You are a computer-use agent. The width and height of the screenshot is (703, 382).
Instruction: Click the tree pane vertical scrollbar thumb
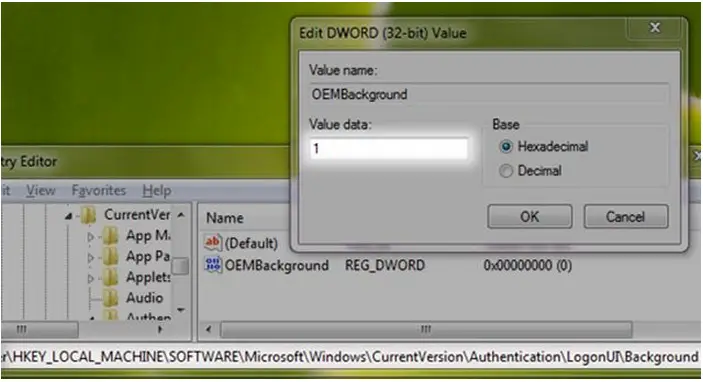[181, 266]
